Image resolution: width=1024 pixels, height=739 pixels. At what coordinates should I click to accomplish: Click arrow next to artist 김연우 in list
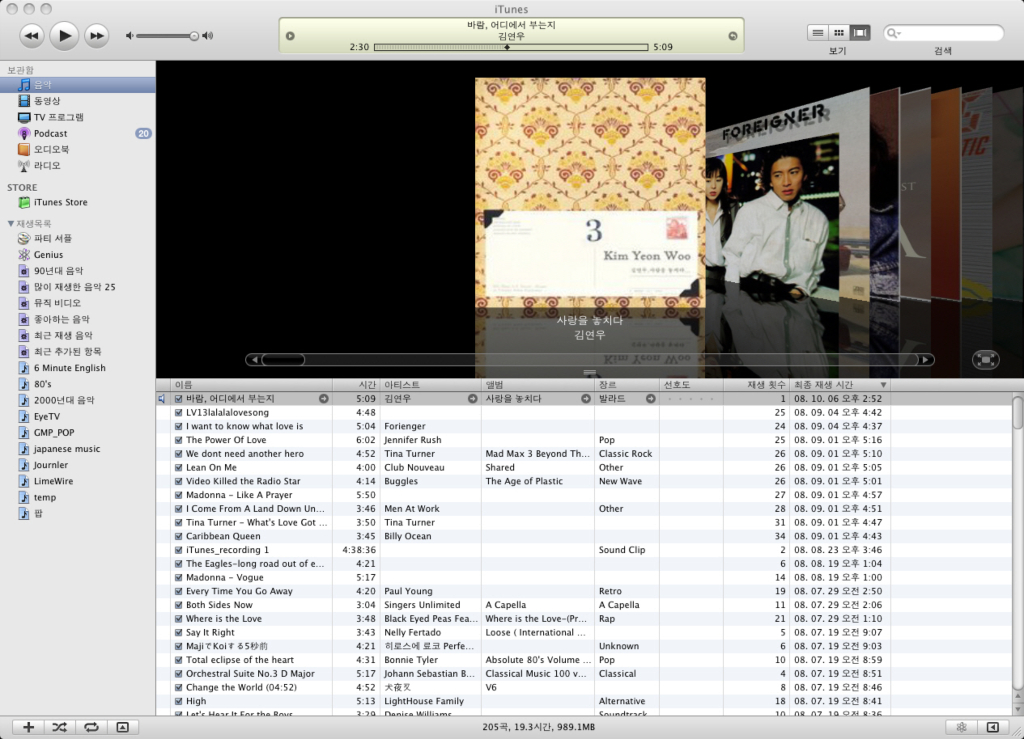[472, 399]
